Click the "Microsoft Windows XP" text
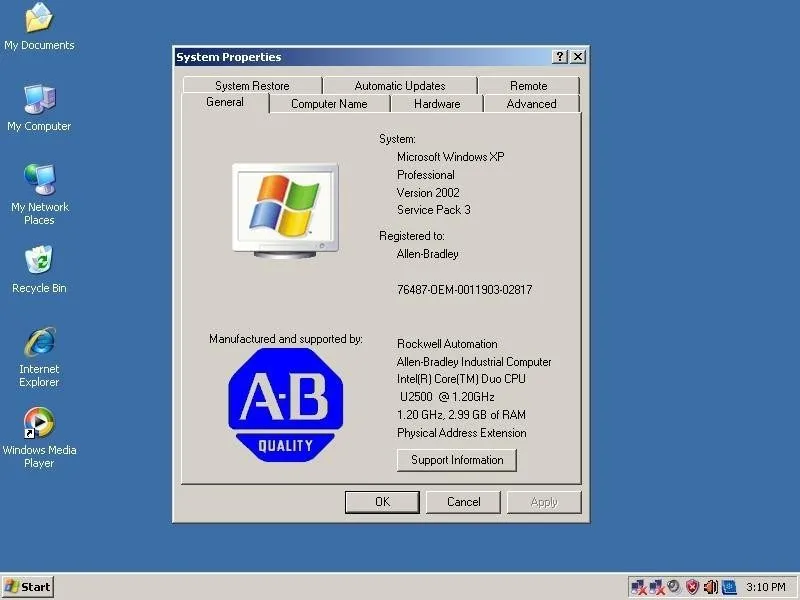 point(451,157)
